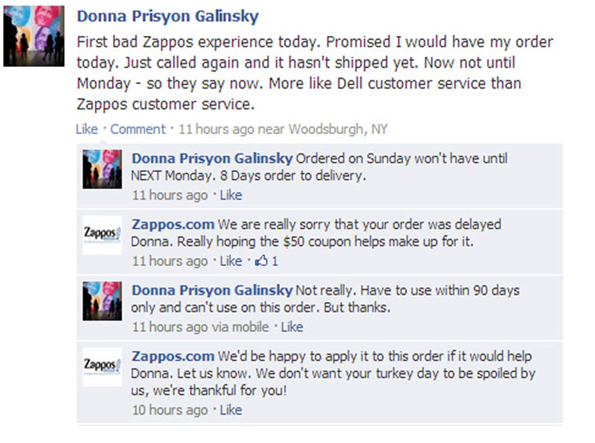Open Donna's name on the 'Ordered on Sunday' comment
The width and height of the screenshot is (595, 443).
[x=212, y=158]
